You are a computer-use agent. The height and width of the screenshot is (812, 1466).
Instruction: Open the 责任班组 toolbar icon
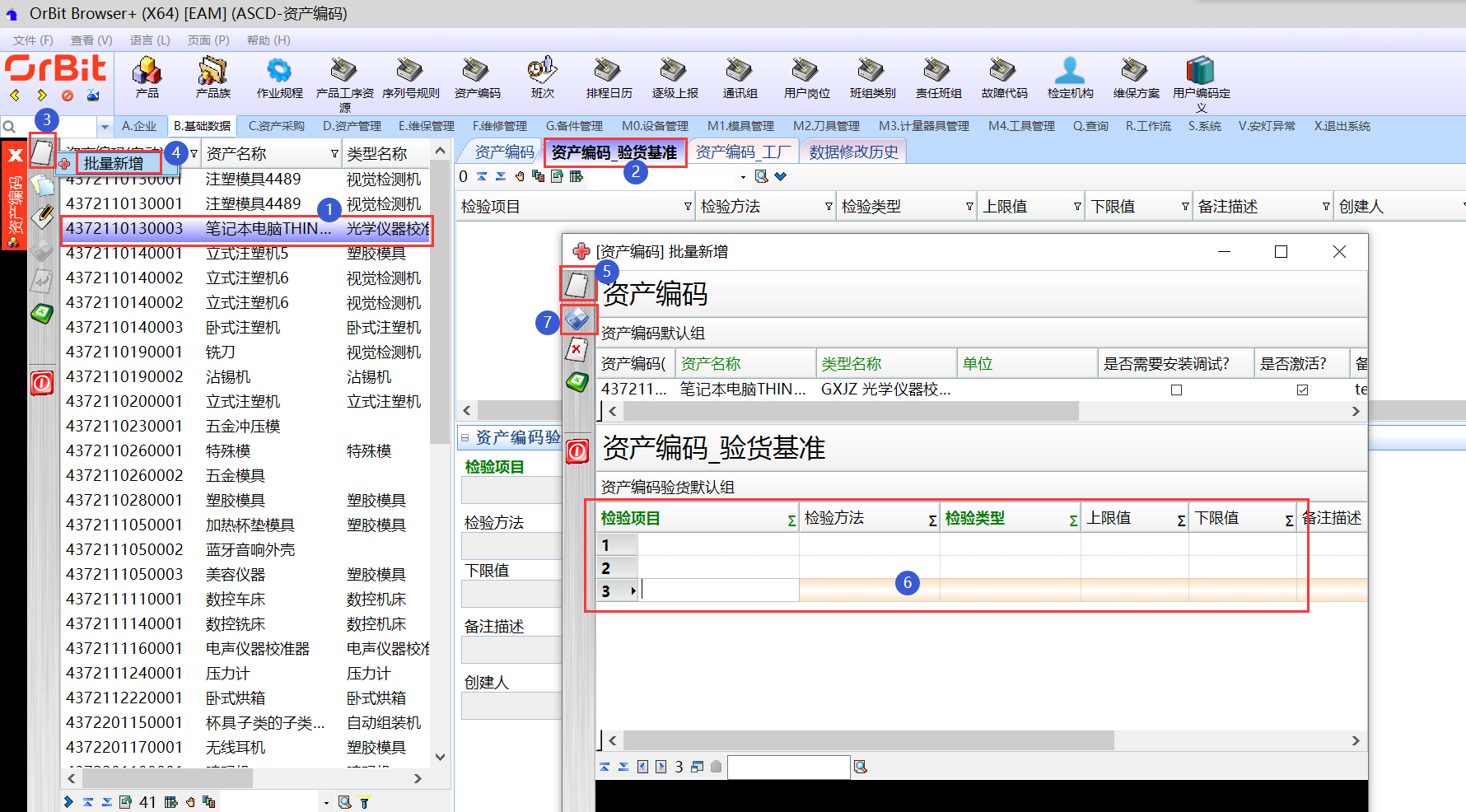coord(938,71)
